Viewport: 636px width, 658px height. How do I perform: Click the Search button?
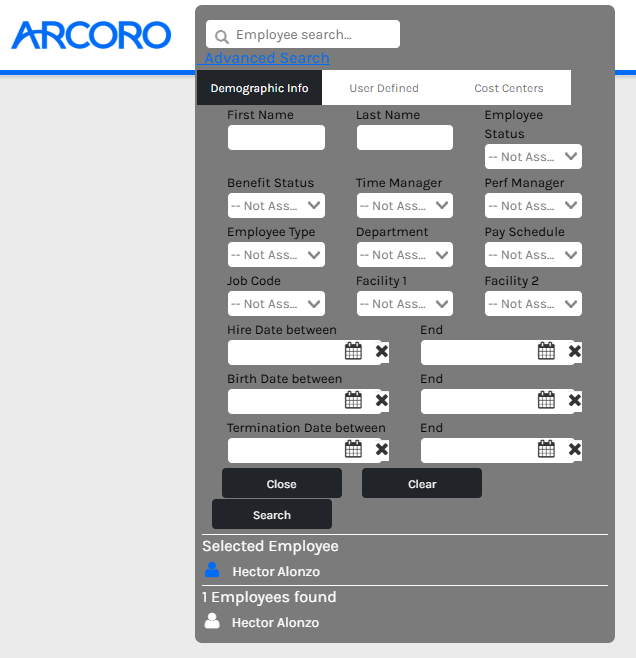coord(272,514)
